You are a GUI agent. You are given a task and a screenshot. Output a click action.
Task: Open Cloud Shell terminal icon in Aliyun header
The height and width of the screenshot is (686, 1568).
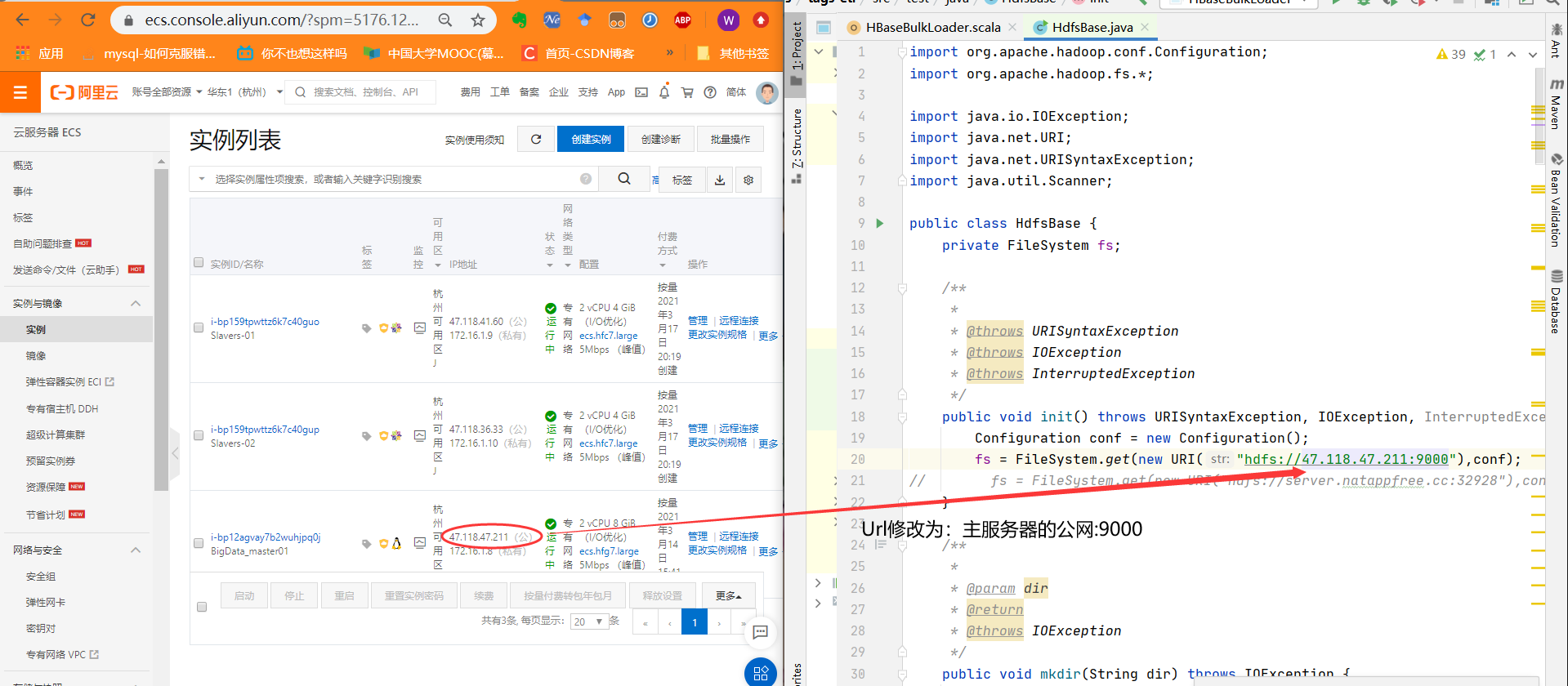click(x=641, y=92)
